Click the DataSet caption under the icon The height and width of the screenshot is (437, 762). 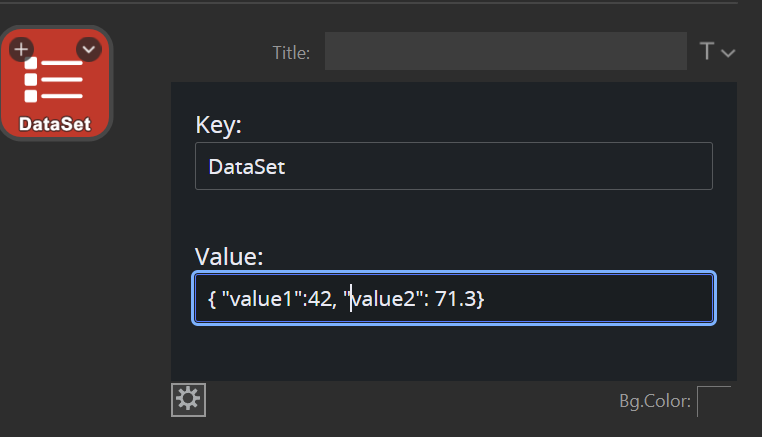(x=55, y=125)
